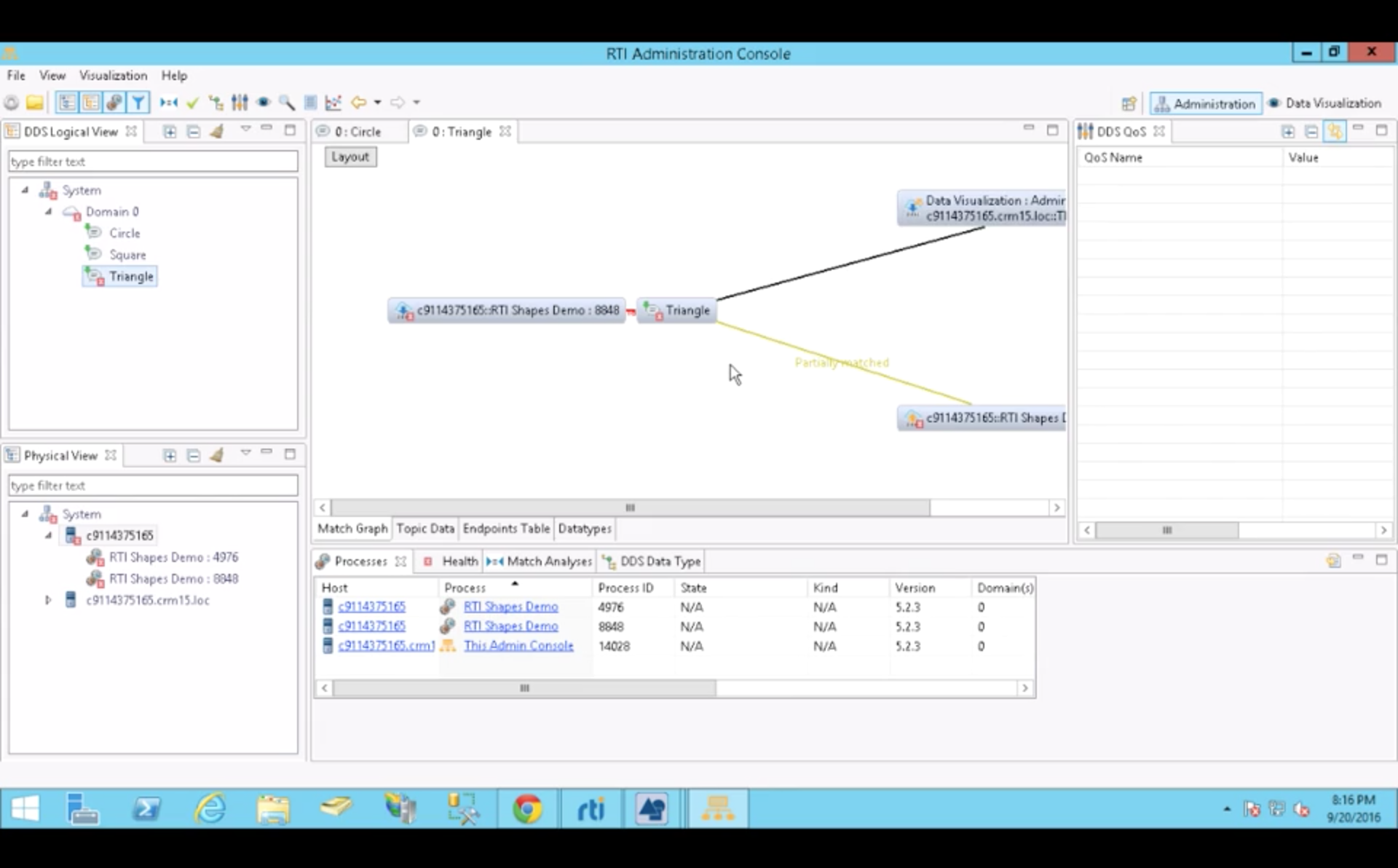Screen dimensions: 1398x868
Task: Launch Chrome from the taskbar
Action: tap(528, 808)
